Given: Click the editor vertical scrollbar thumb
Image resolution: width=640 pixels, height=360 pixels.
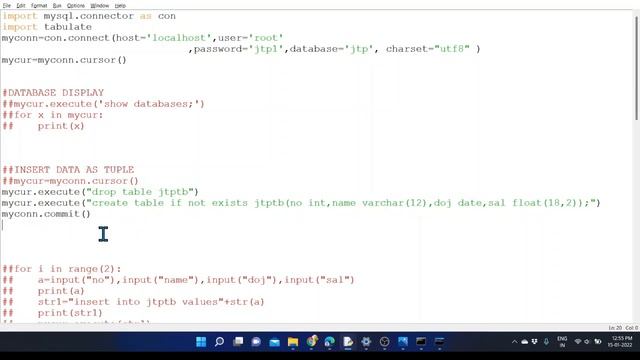Looking at the screenshot, I should (636, 67).
